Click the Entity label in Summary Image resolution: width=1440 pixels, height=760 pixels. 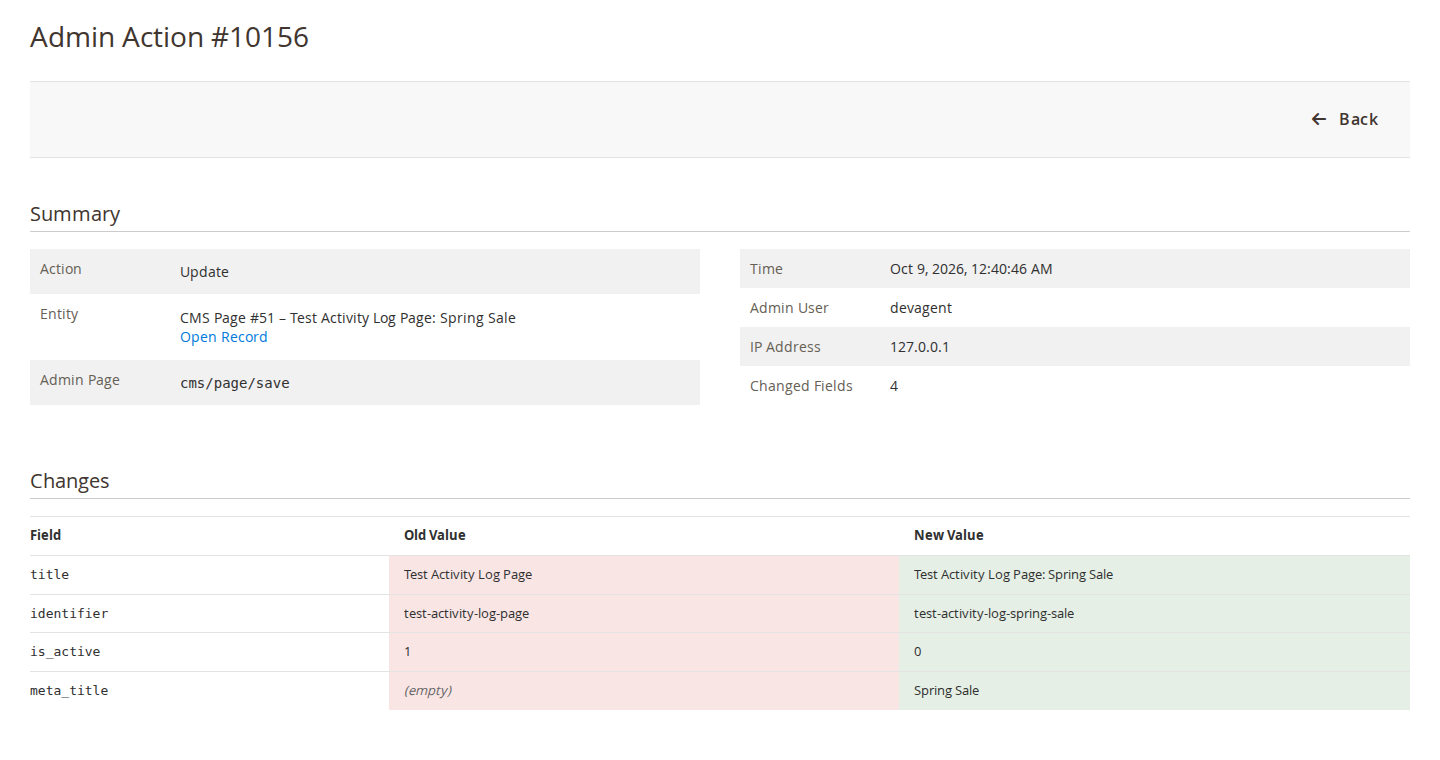coord(59,314)
